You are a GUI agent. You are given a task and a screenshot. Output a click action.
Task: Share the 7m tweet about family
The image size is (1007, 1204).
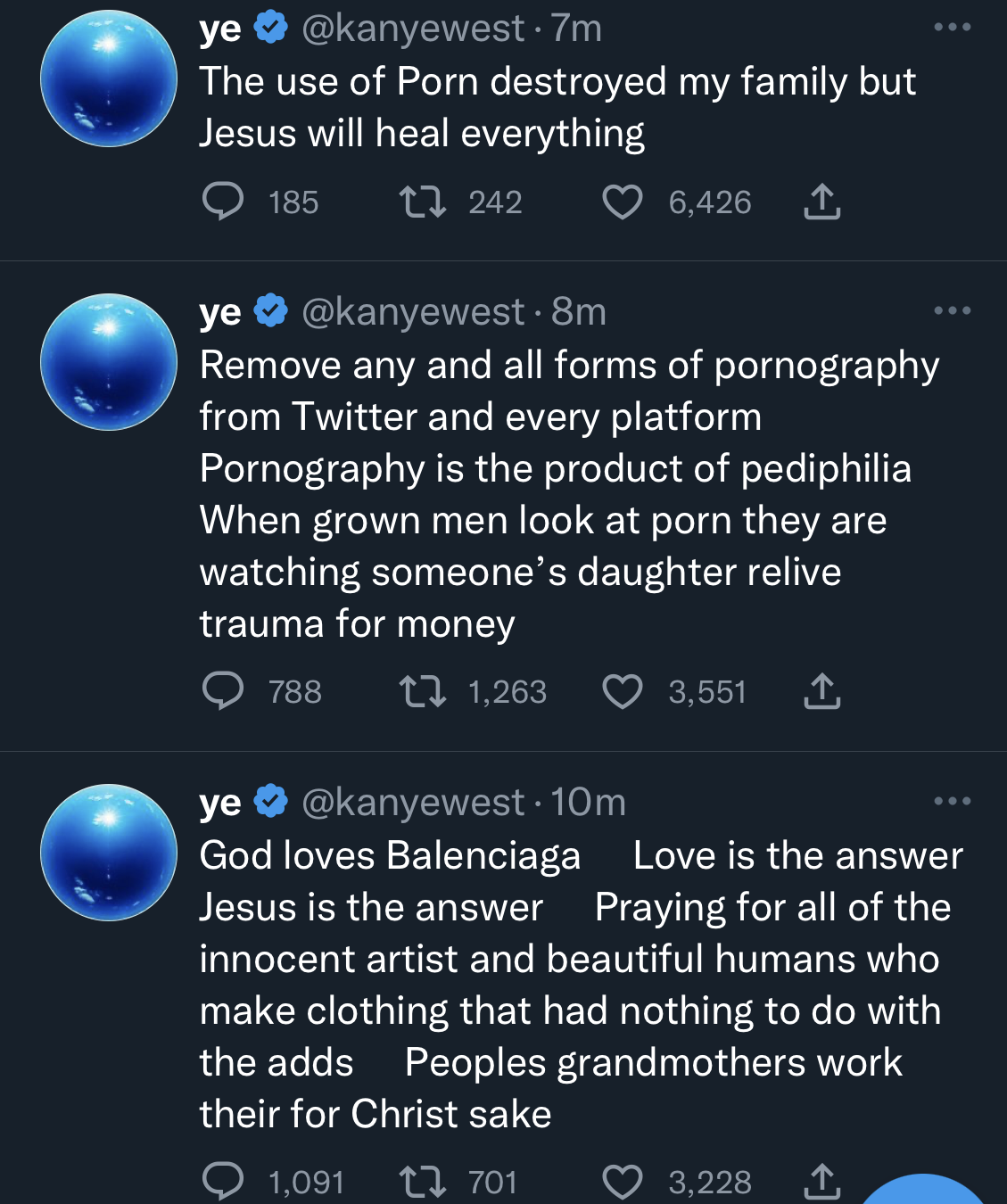pyautogui.click(x=821, y=202)
